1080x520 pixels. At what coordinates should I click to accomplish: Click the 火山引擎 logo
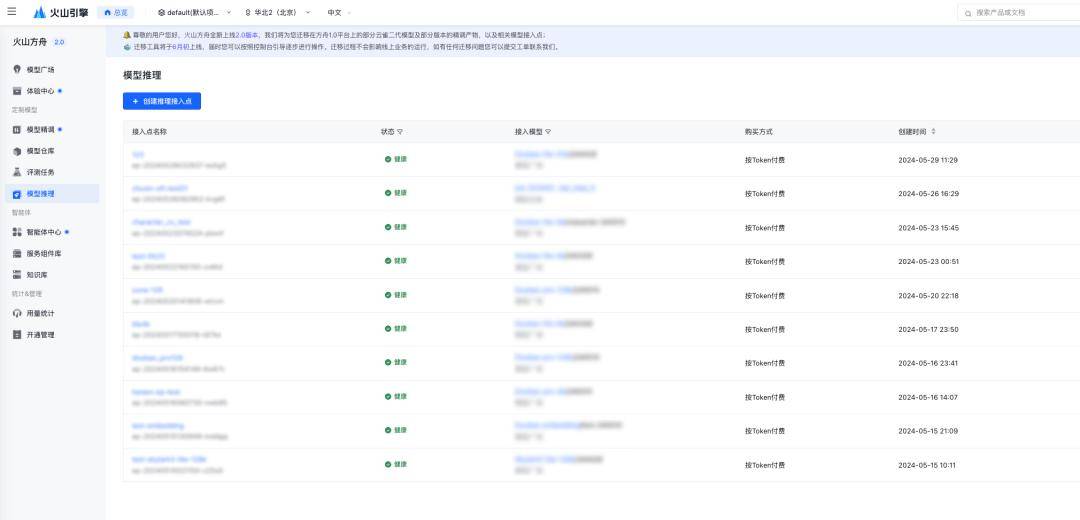[61, 12]
